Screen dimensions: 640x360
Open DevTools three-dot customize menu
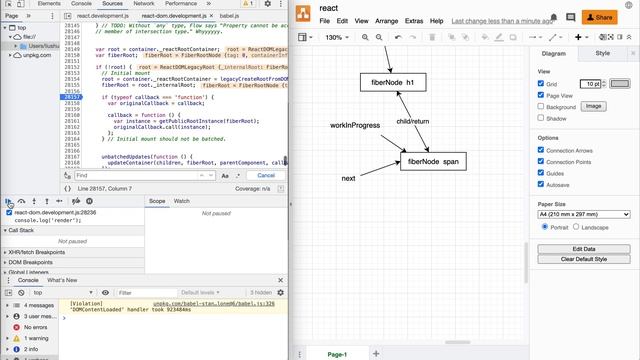click(x=280, y=4)
